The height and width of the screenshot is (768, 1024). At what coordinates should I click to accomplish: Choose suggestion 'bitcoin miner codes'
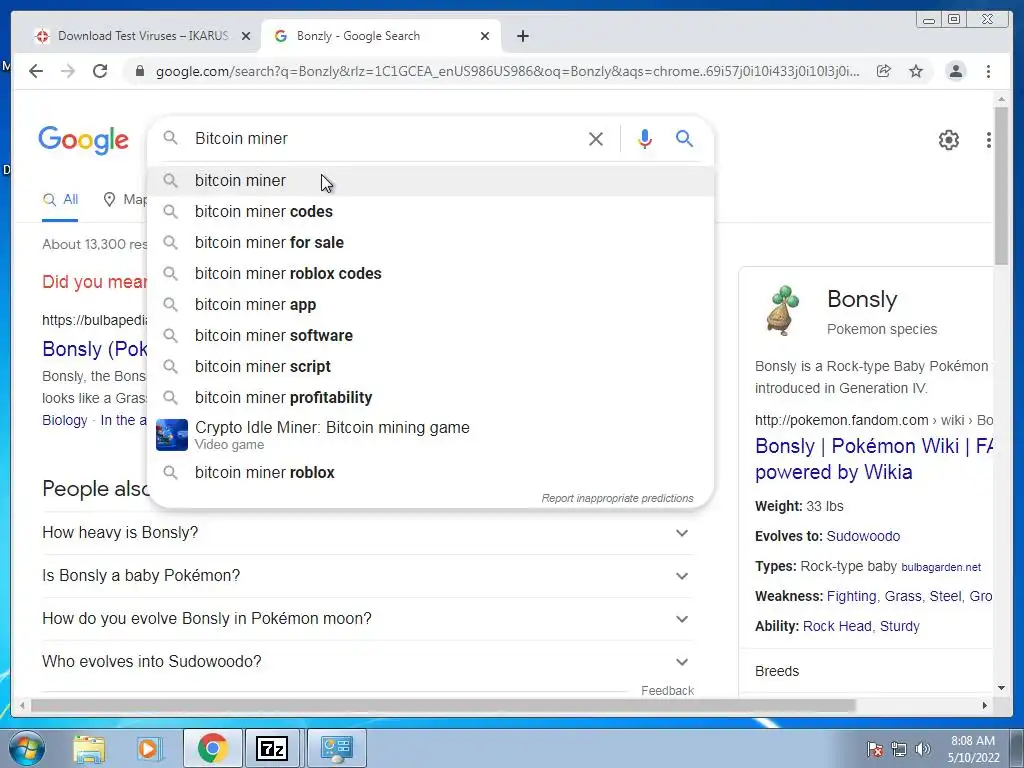click(x=431, y=212)
